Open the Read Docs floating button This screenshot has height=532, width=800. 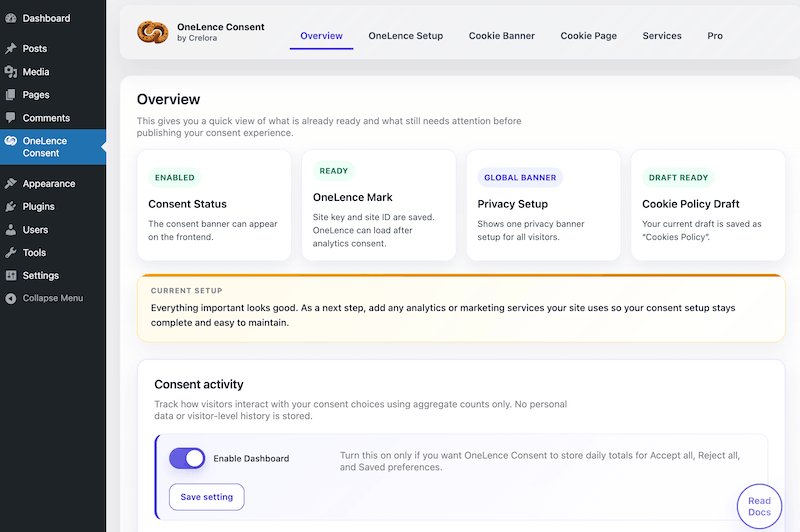(759, 506)
